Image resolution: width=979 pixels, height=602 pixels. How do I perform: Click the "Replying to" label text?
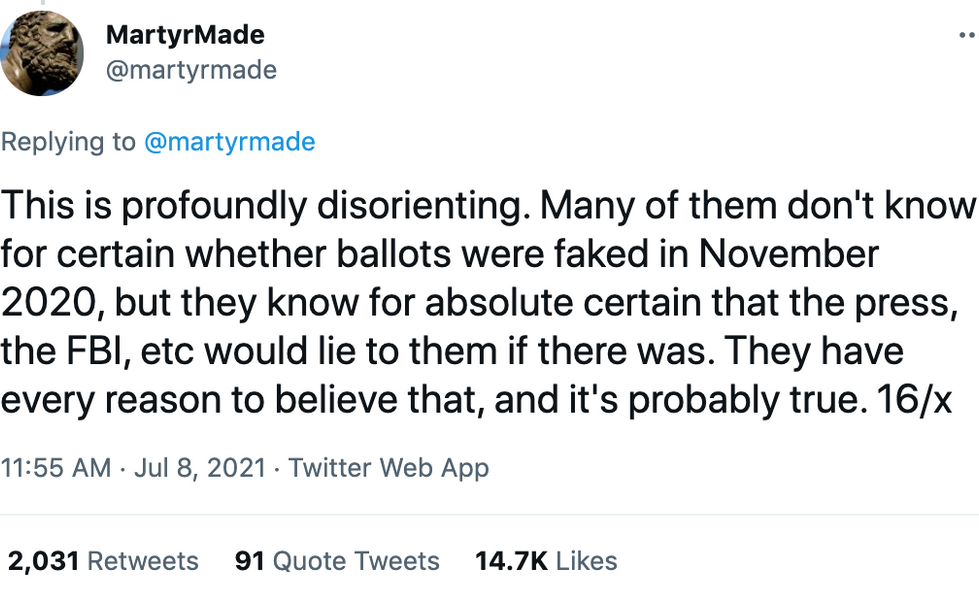point(68,142)
